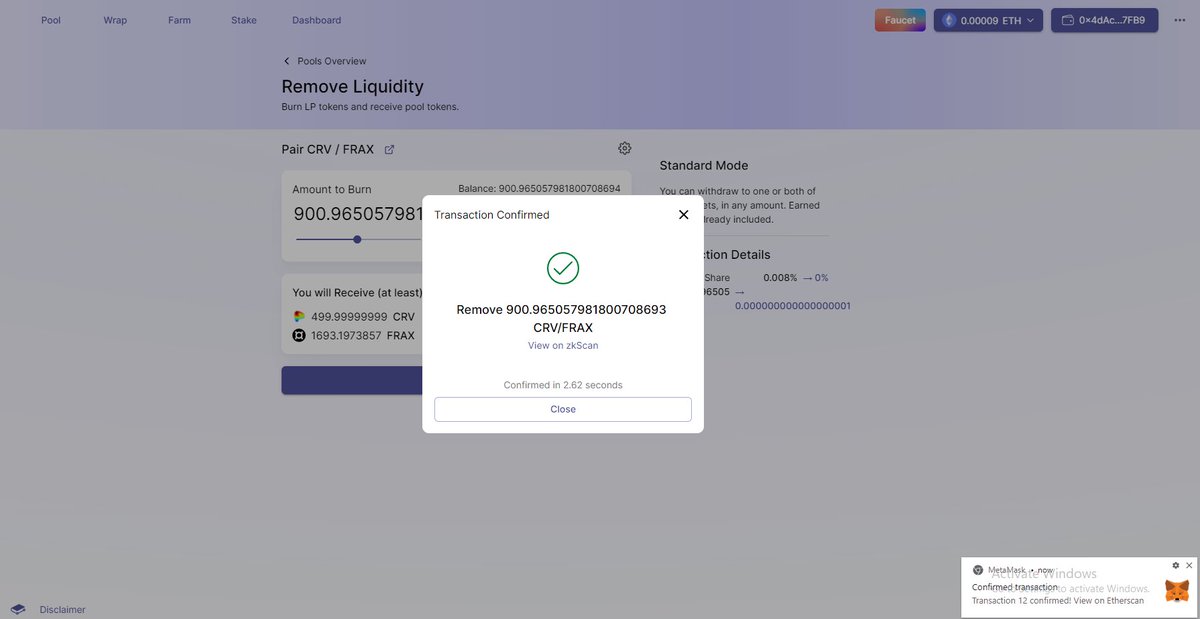Screen dimensions: 1200x619
Task: Click the Disclaimer graduation cap icon
Action: click(18, 609)
